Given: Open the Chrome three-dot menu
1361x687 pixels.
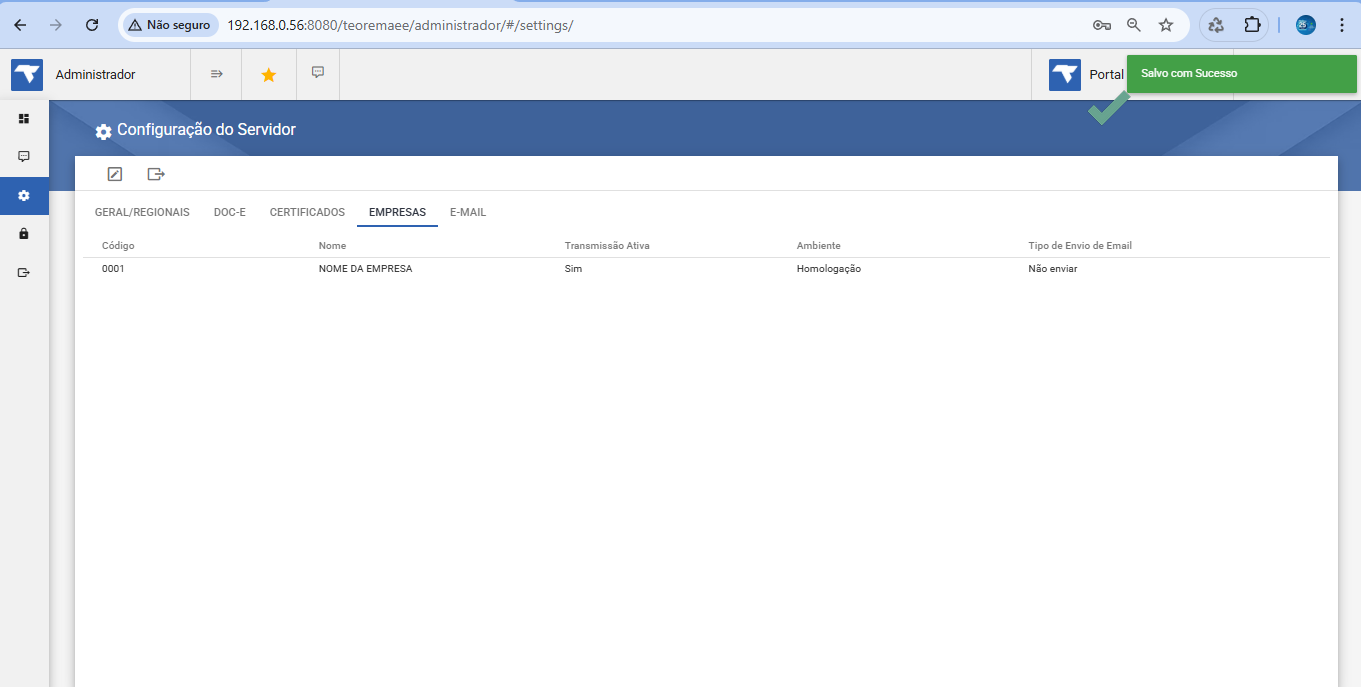Looking at the screenshot, I should [x=1342, y=25].
